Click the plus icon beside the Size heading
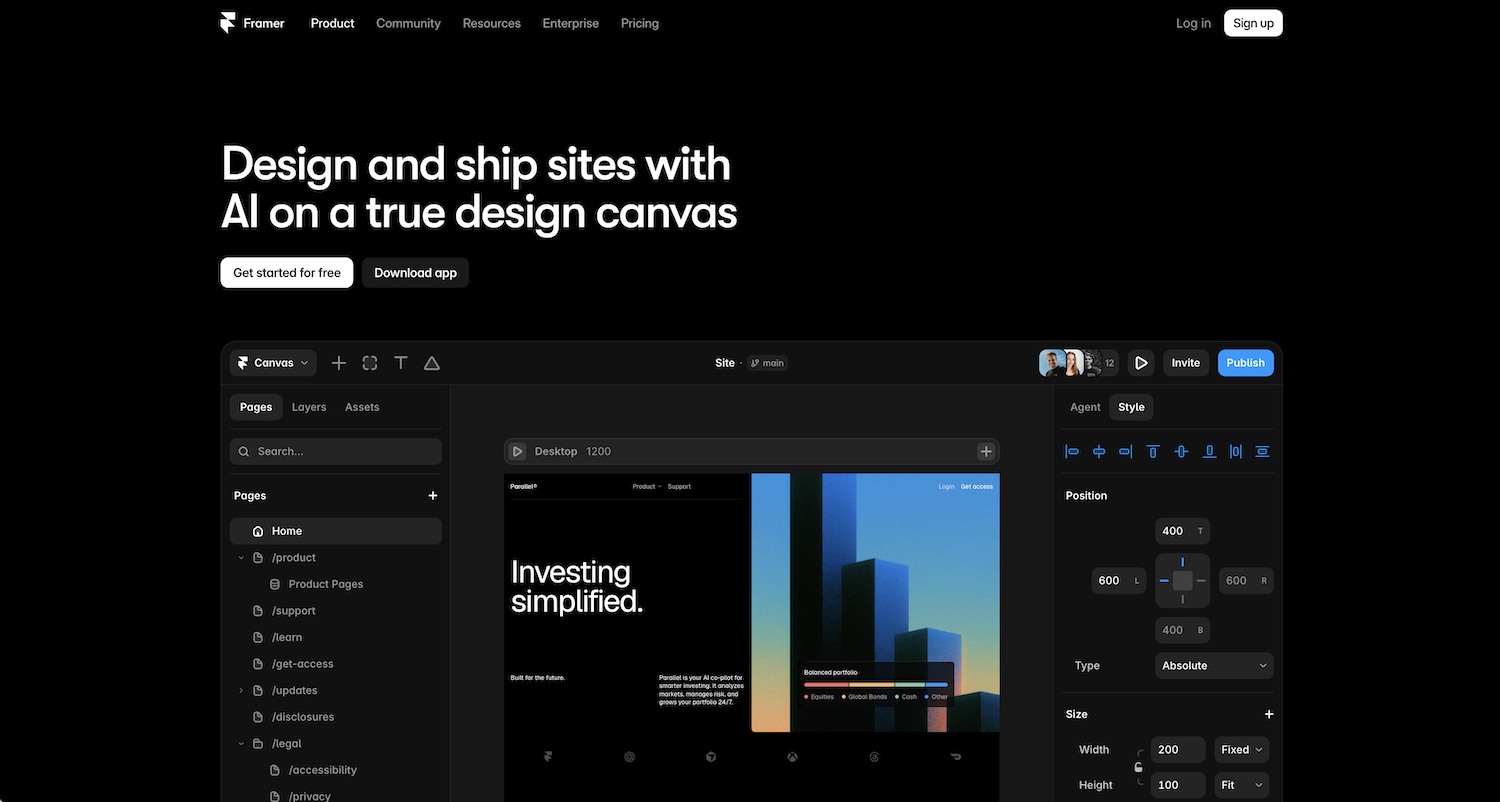1500x802 pixels. (1269, 714)
